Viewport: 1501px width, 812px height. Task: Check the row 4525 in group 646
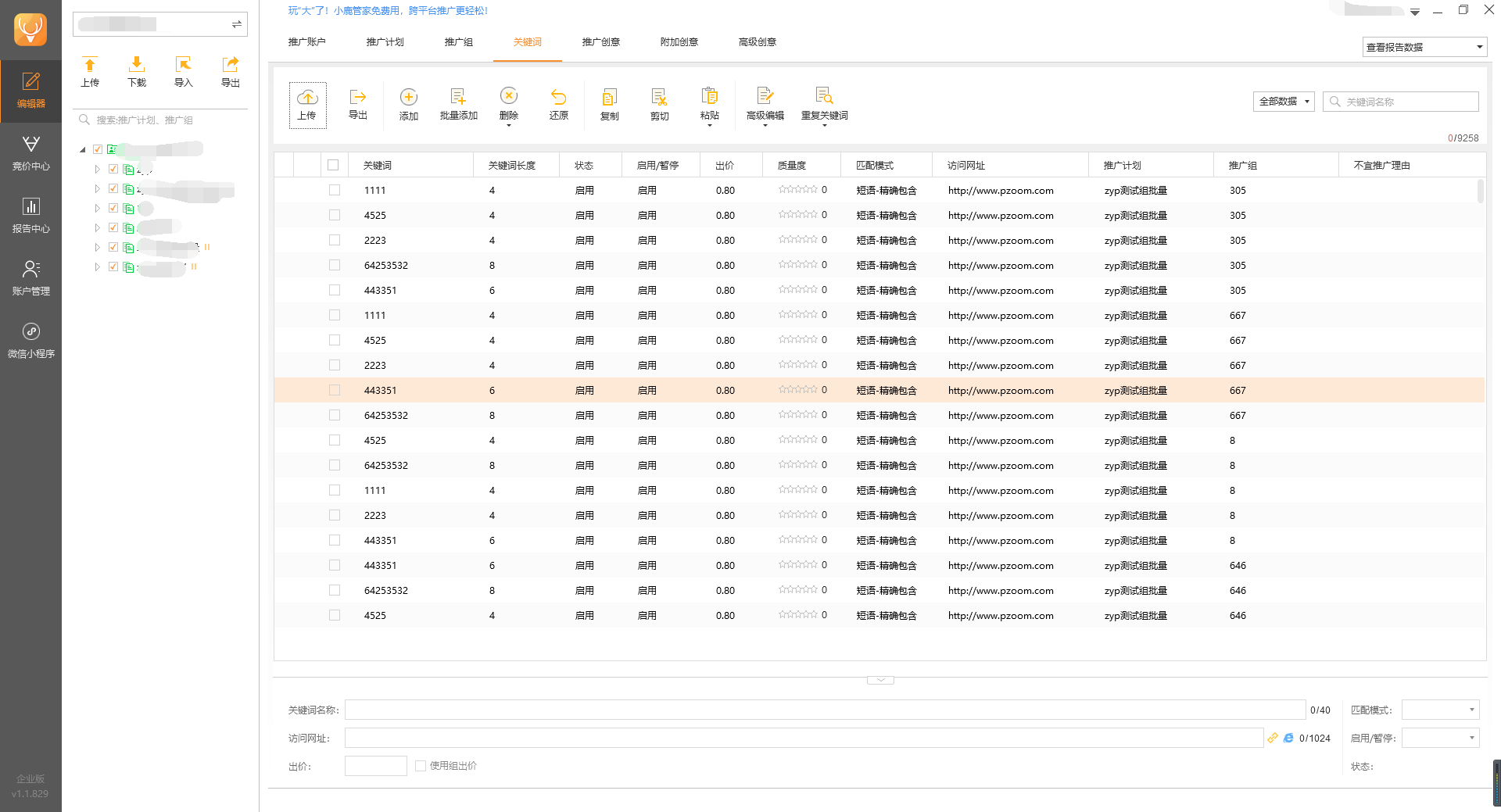[x=335, y=615]
